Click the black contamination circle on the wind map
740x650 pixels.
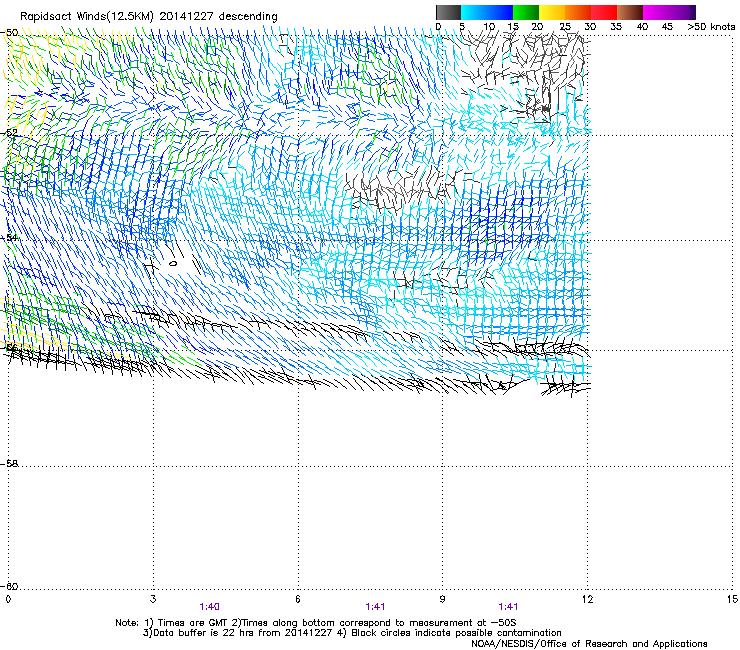pyautogui.click(x=173, y=263)
